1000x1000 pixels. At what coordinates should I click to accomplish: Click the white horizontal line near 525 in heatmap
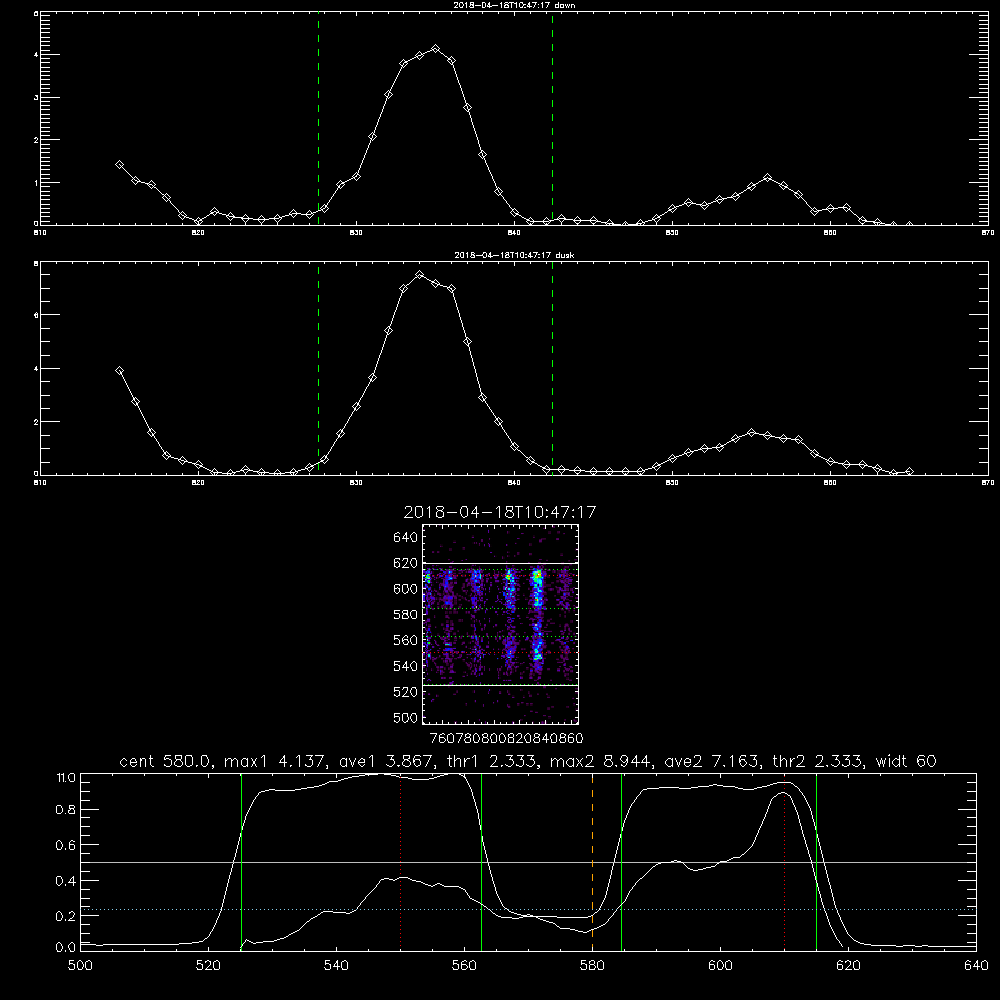pyautogui.click(x=501, y=686)
